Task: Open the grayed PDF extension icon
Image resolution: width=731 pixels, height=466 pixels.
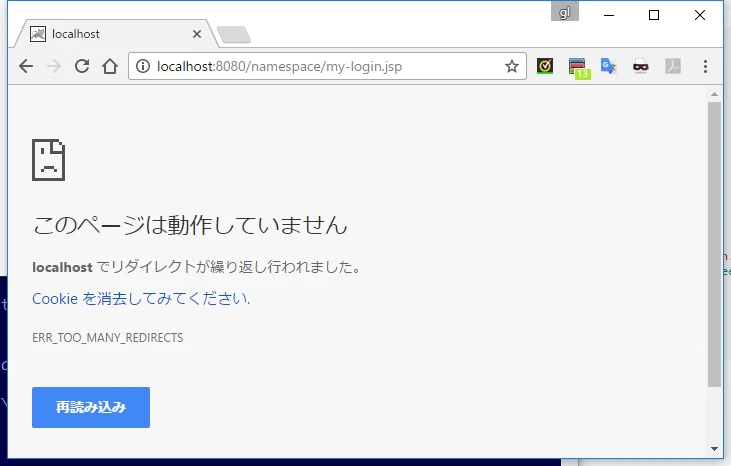Action: pyautogui.click(x=673, y=66)
